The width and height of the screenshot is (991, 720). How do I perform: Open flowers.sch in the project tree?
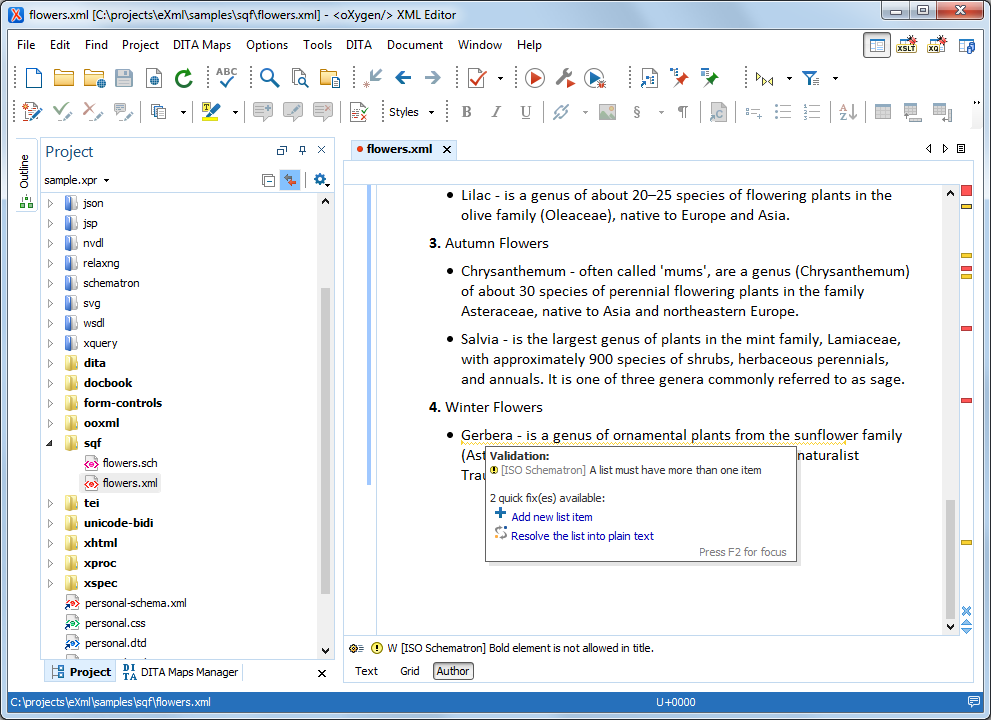click(x=130, y=463)
